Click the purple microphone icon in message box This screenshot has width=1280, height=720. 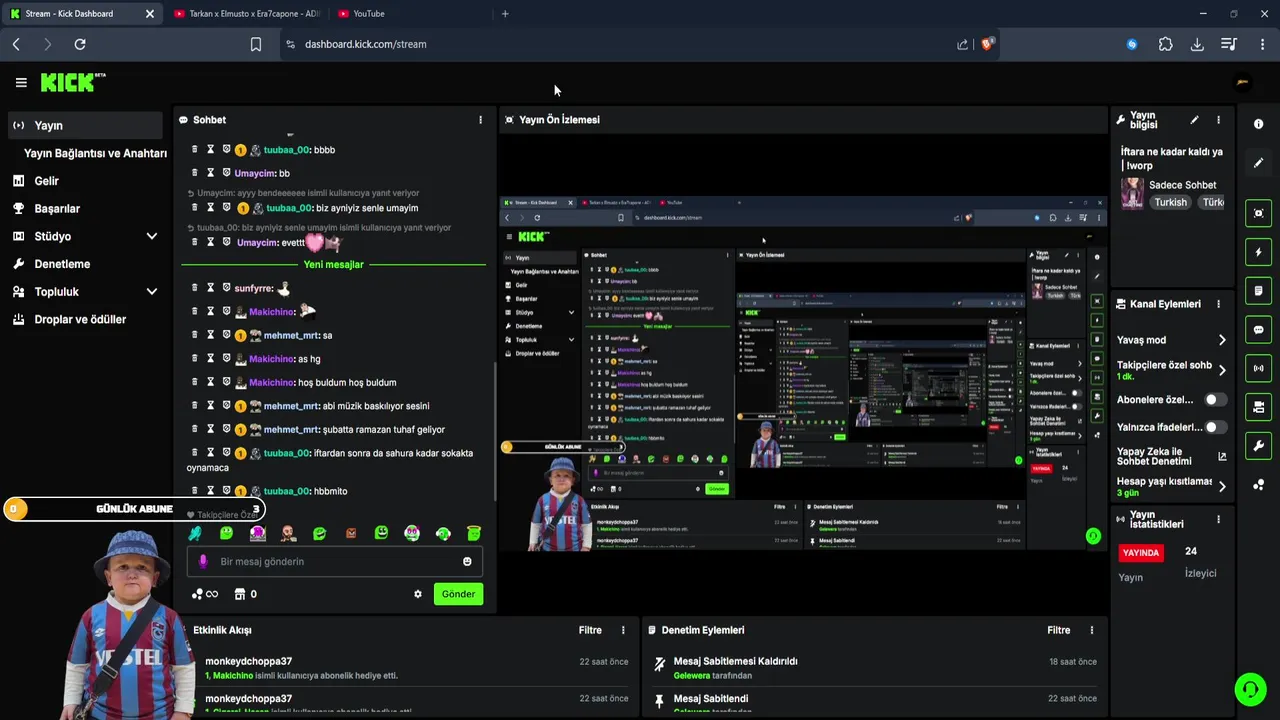point(203,562)
